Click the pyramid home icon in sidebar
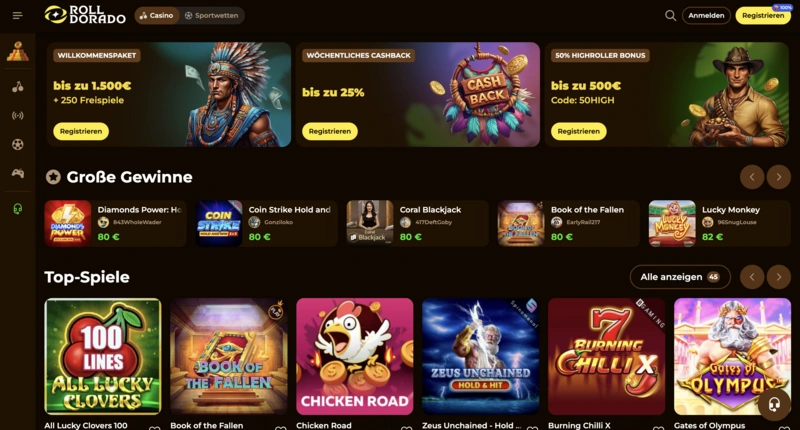Viewport: 800px width, 430px height. click(x=17, y=52)
